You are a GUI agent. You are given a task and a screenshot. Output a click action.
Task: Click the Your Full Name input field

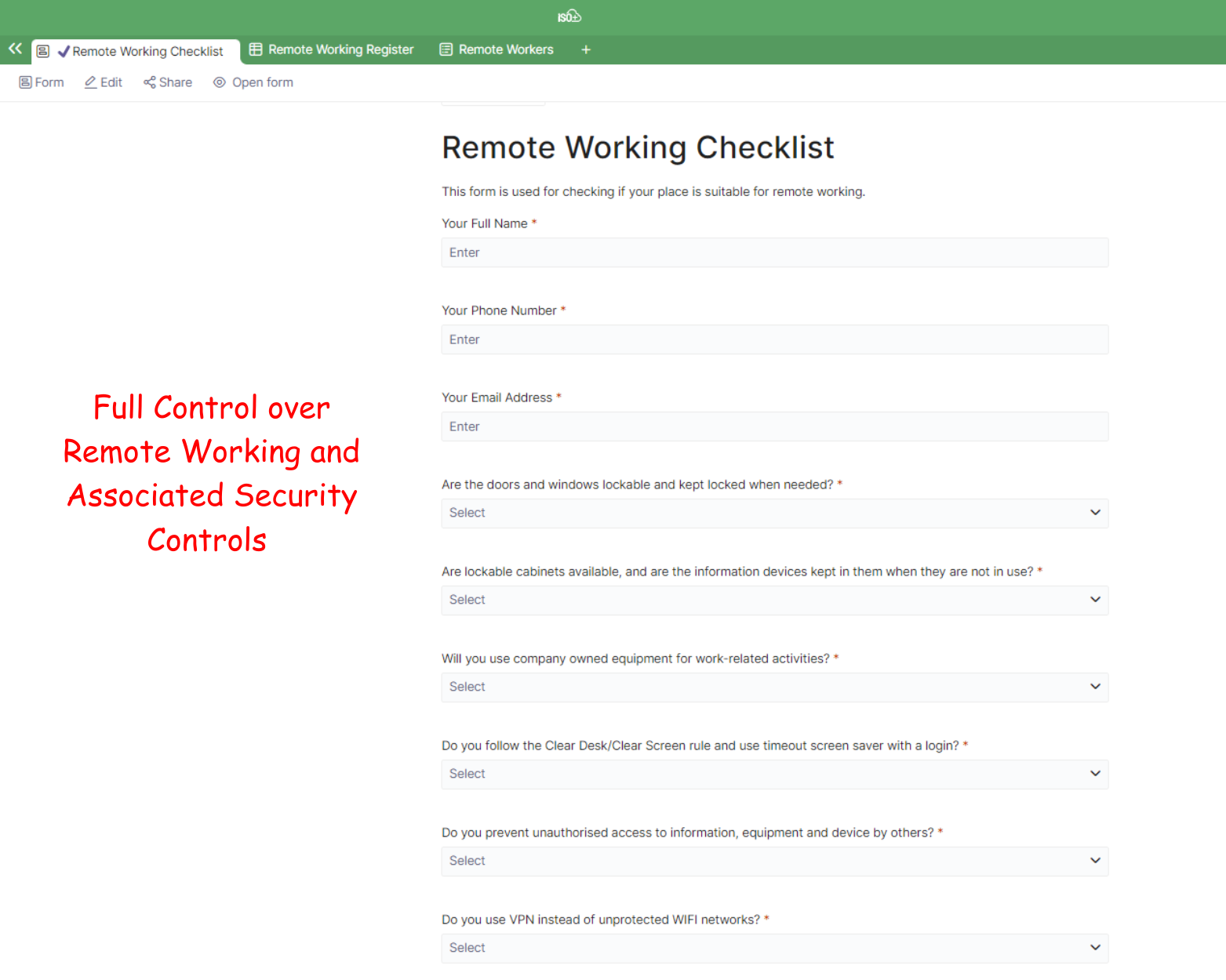click(x=774, y=252)
